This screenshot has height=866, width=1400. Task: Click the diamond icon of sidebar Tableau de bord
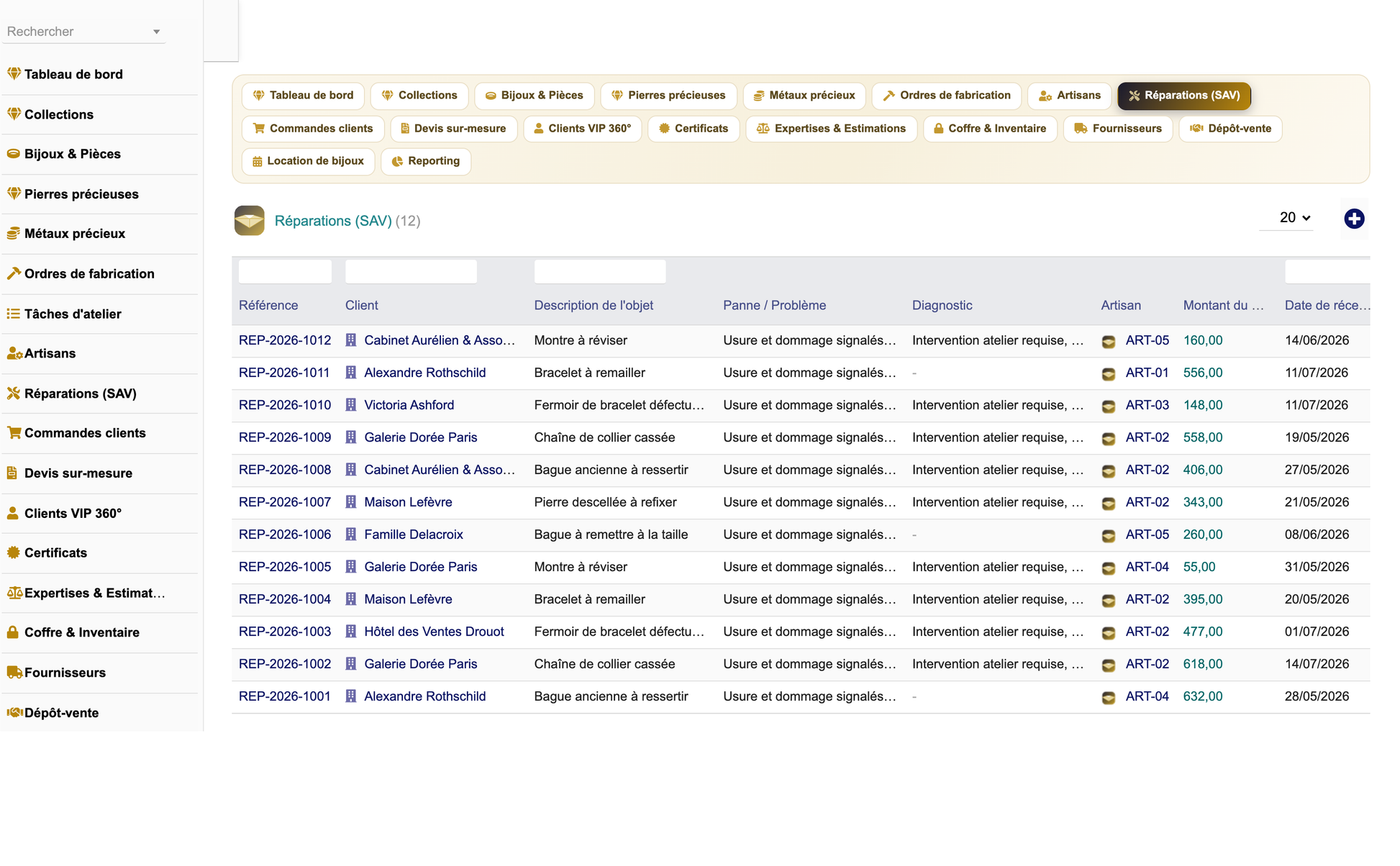coord(14,73)
